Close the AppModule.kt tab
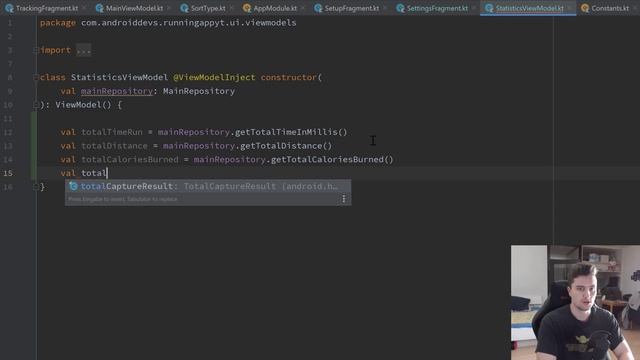This screenshot has width=640, height=360. click(302, 8)
